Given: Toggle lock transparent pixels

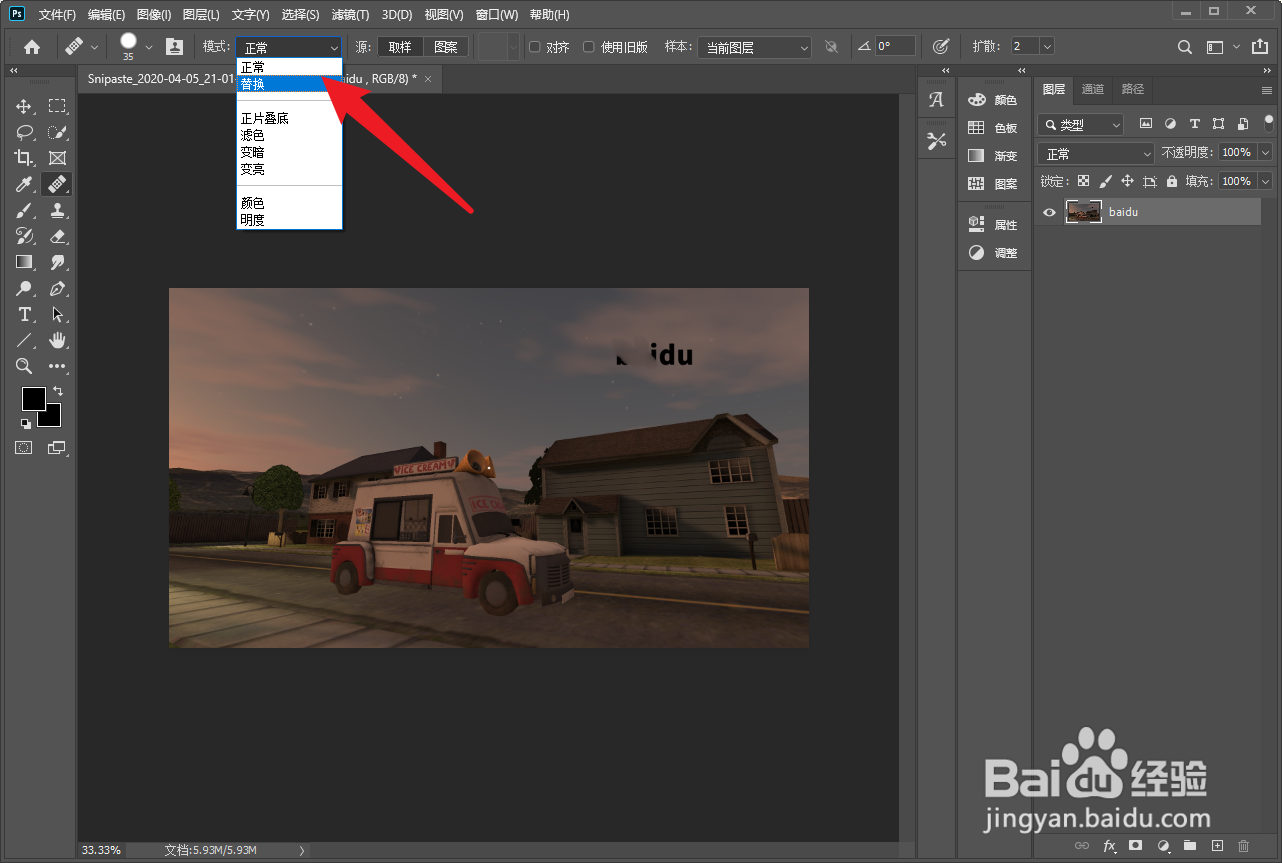Looking at the screenshot, I should pyautogui.click(x=1083, y=181).
